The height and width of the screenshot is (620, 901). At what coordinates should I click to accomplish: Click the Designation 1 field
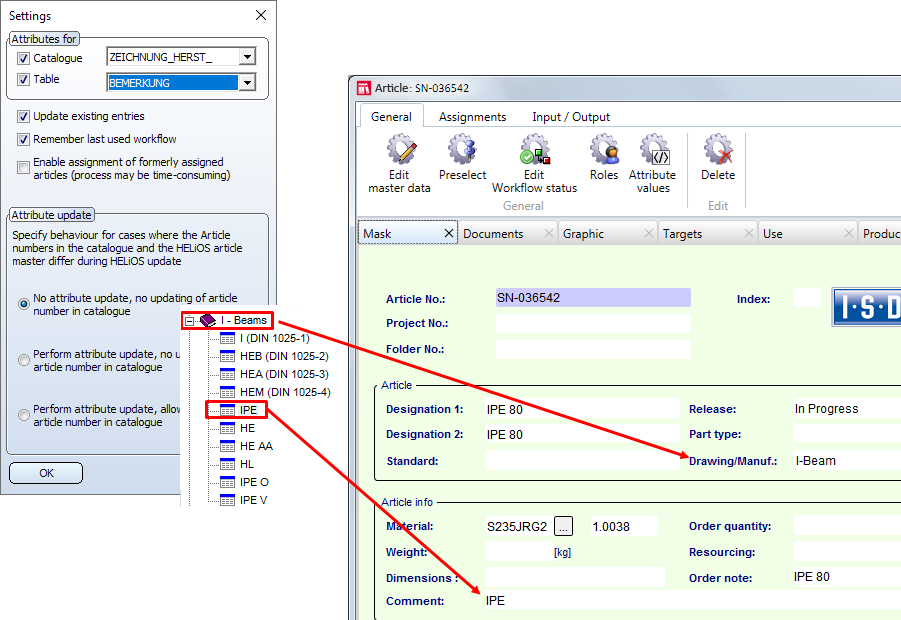(582, 409)
